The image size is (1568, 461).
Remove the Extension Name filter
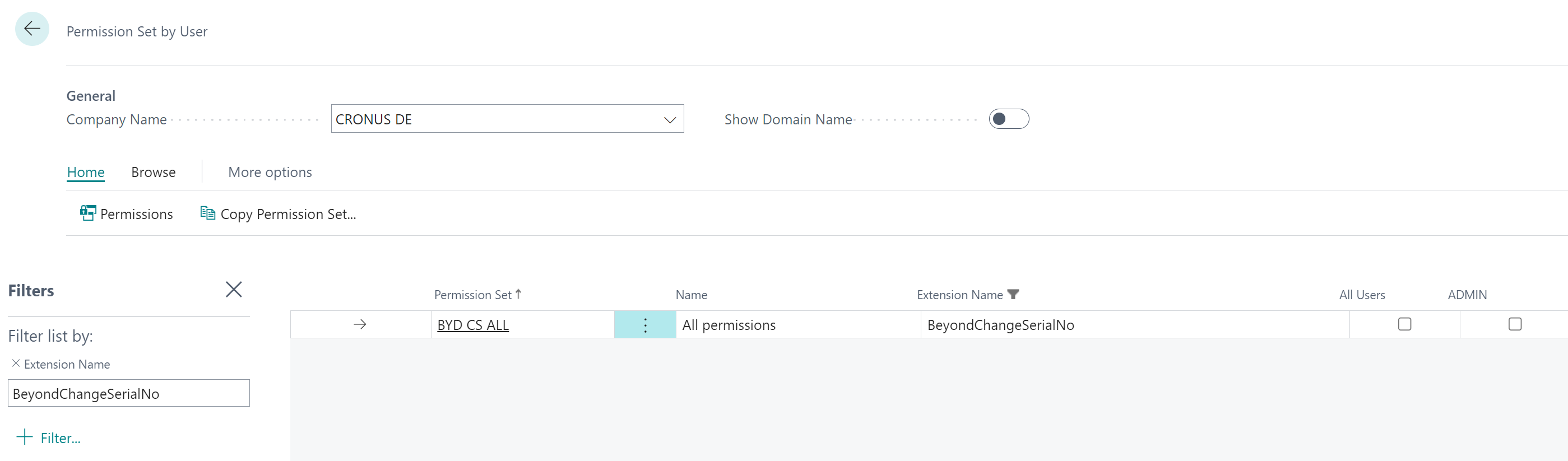(16, 363)
